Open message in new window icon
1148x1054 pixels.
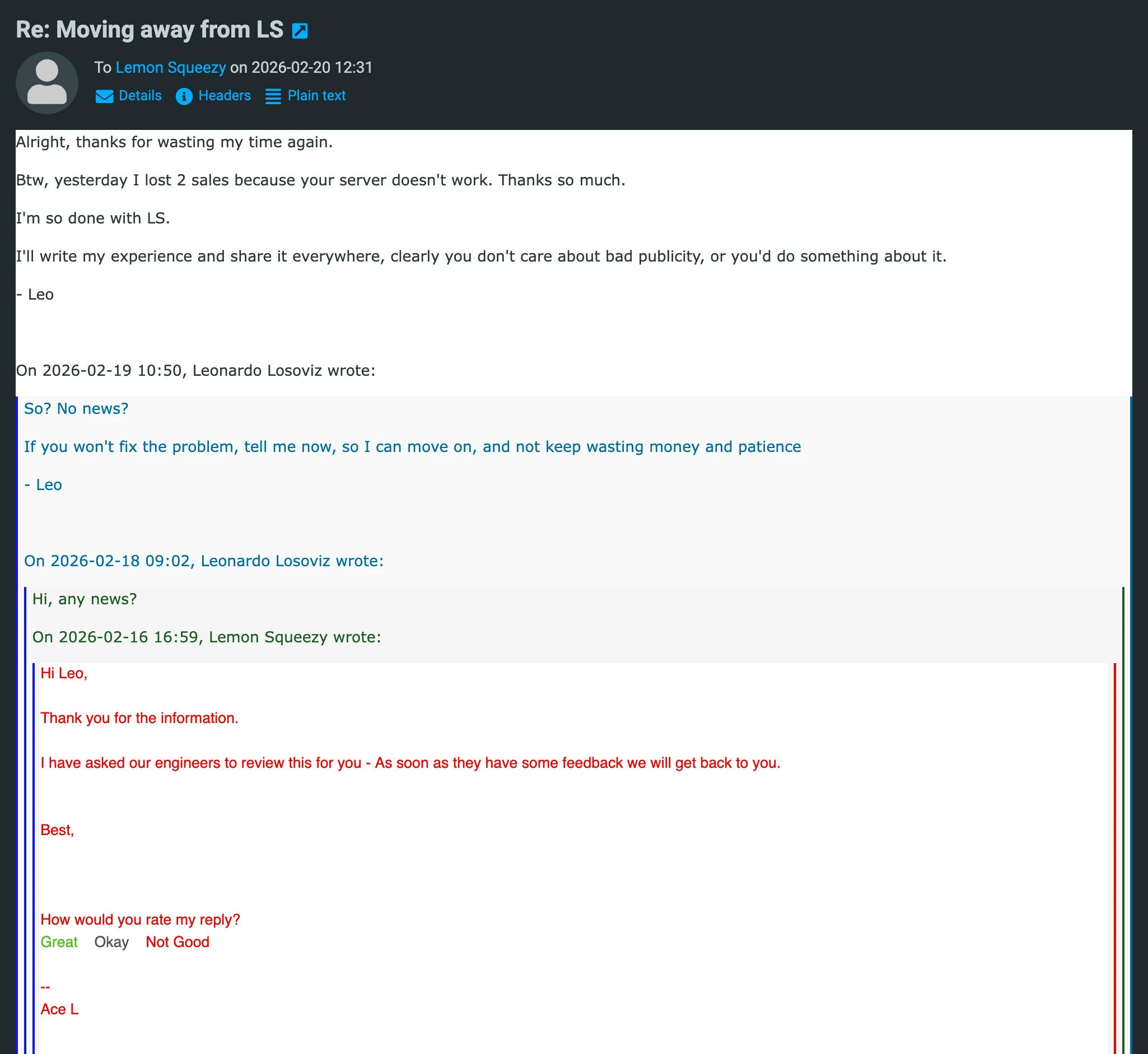(x=300, y=31)
